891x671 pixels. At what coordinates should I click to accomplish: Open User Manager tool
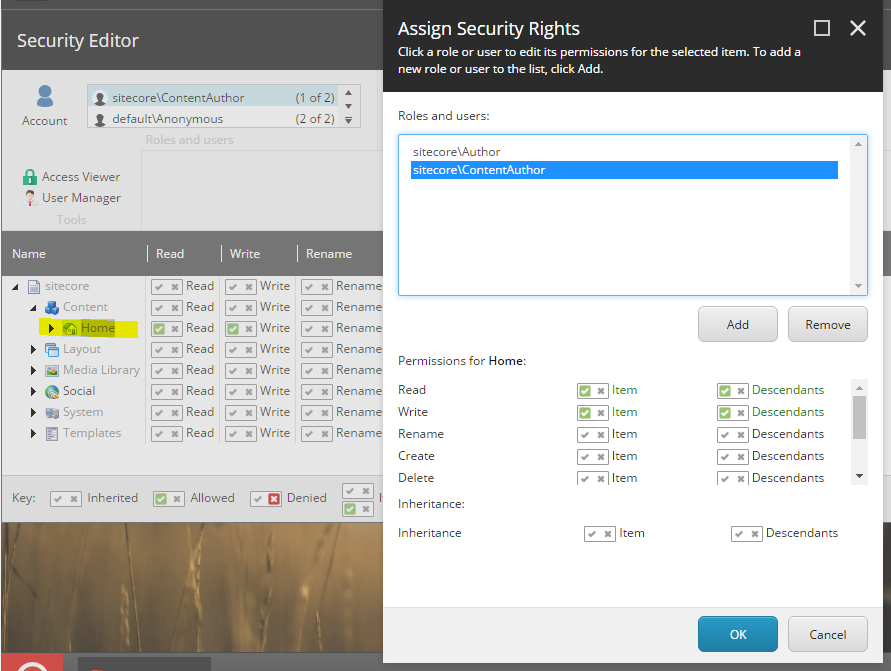coord(71,198)
